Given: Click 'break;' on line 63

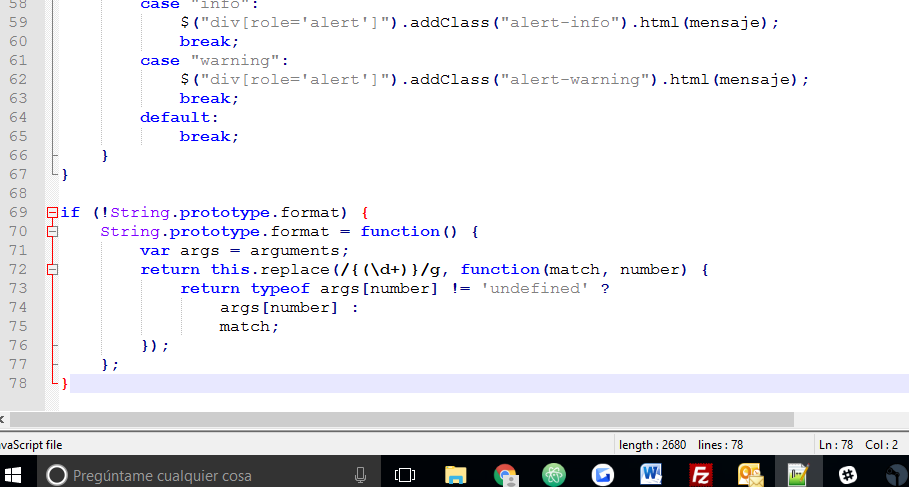Looking at the screenshot, I should tap(209, 99).
